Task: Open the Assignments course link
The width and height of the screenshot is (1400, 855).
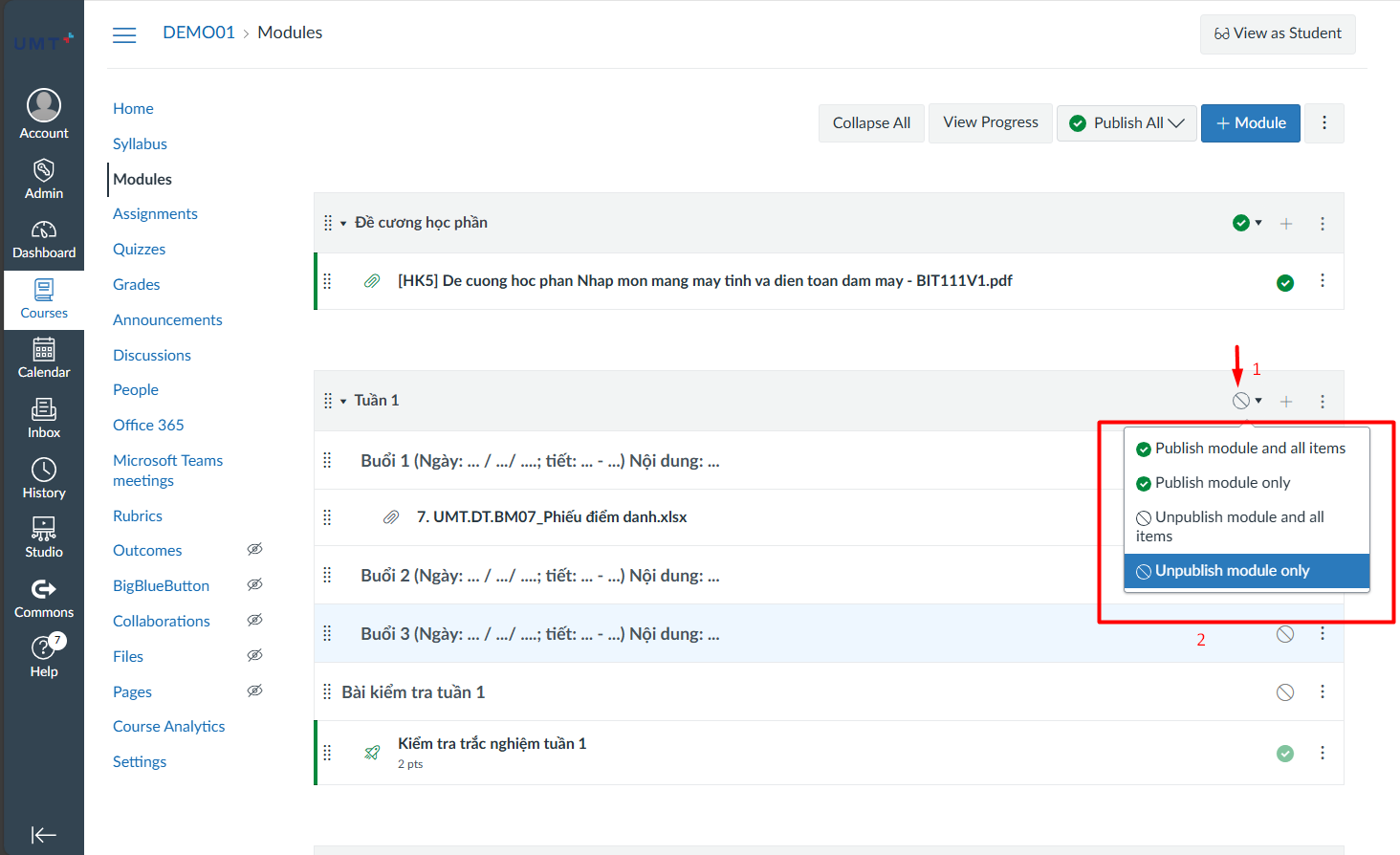Action: point(155,214)
